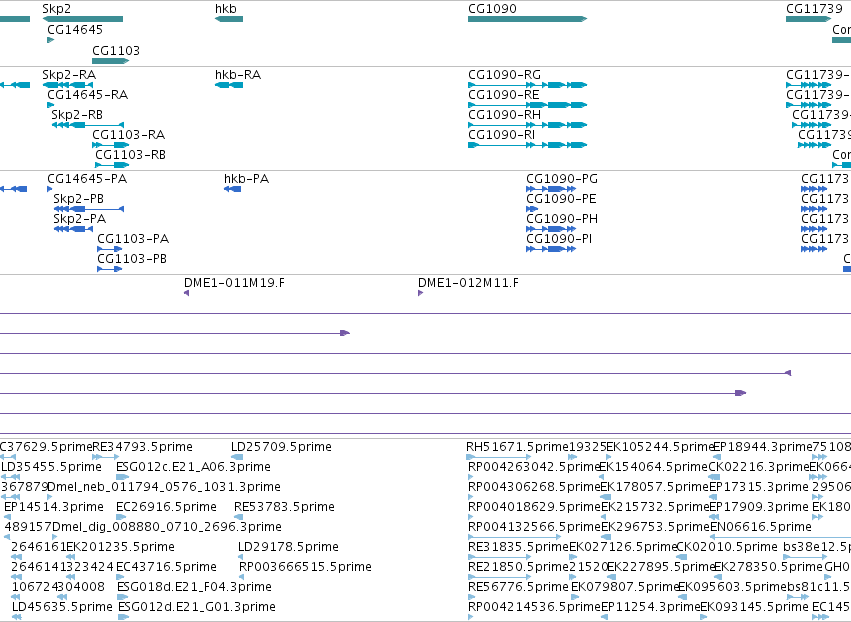Click the EK093145.5prime EST glyph
851x622 pixels.
[704, 617]
